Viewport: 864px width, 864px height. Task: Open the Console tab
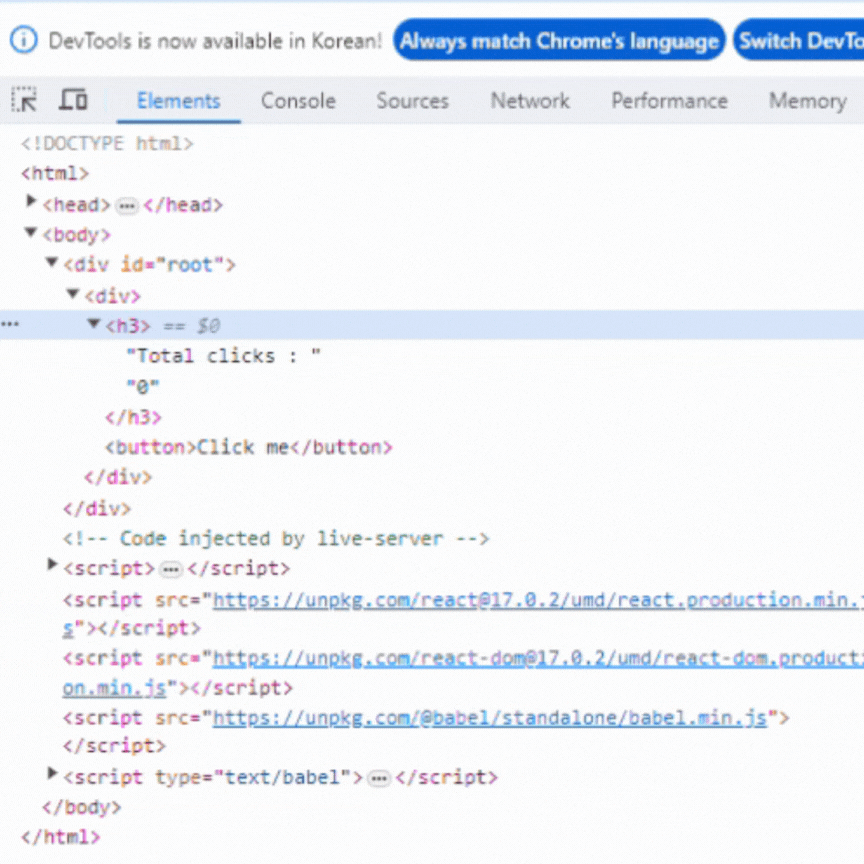(x=298, y=101)
